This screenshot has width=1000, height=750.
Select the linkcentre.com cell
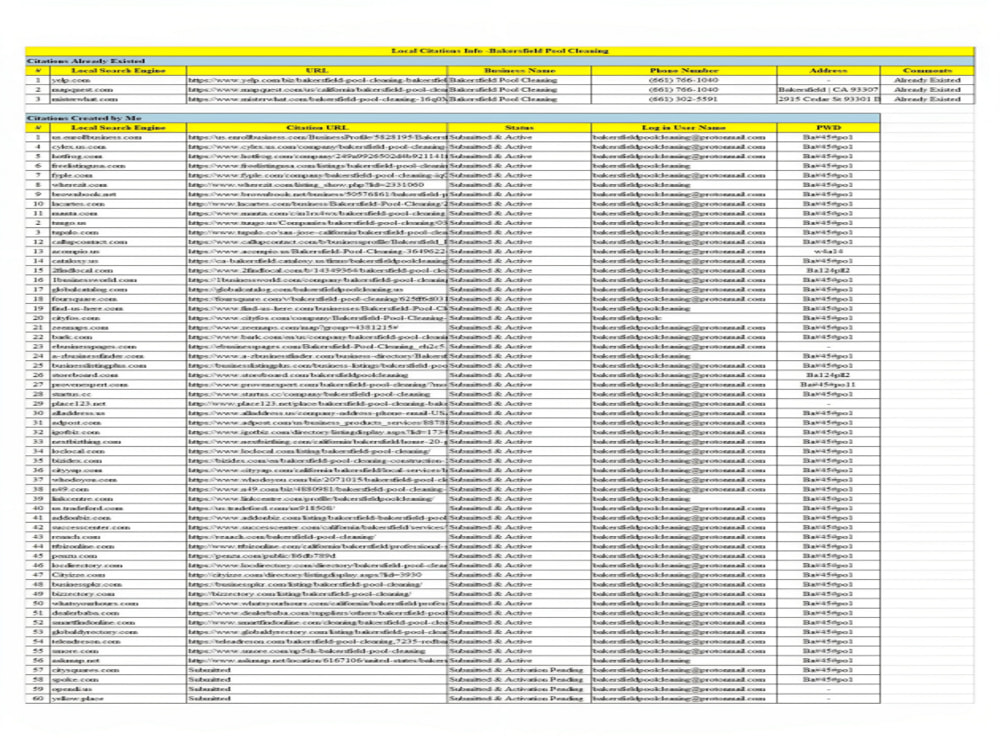[119, 499]
